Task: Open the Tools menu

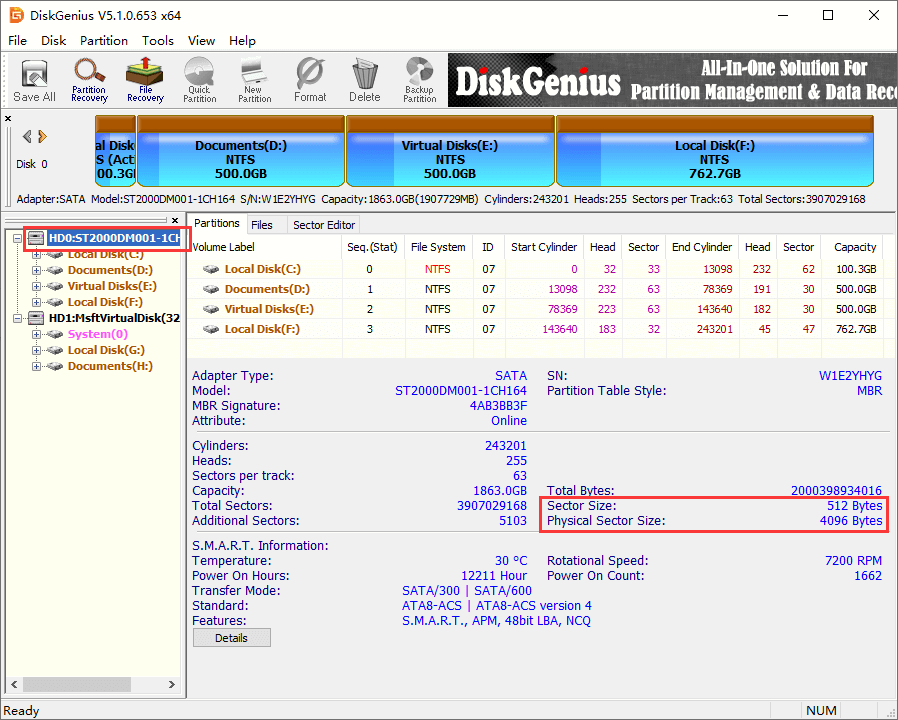Action: coord(157,41)
